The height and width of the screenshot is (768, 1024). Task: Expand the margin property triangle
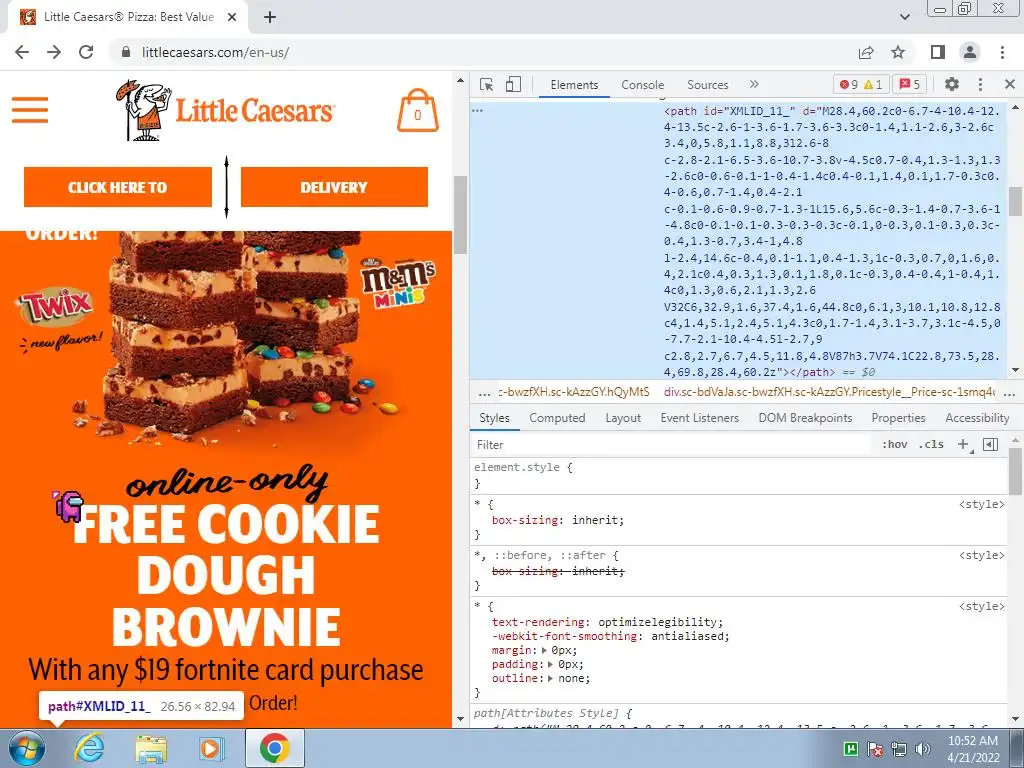pyautogui.click(x=545, y=650)
